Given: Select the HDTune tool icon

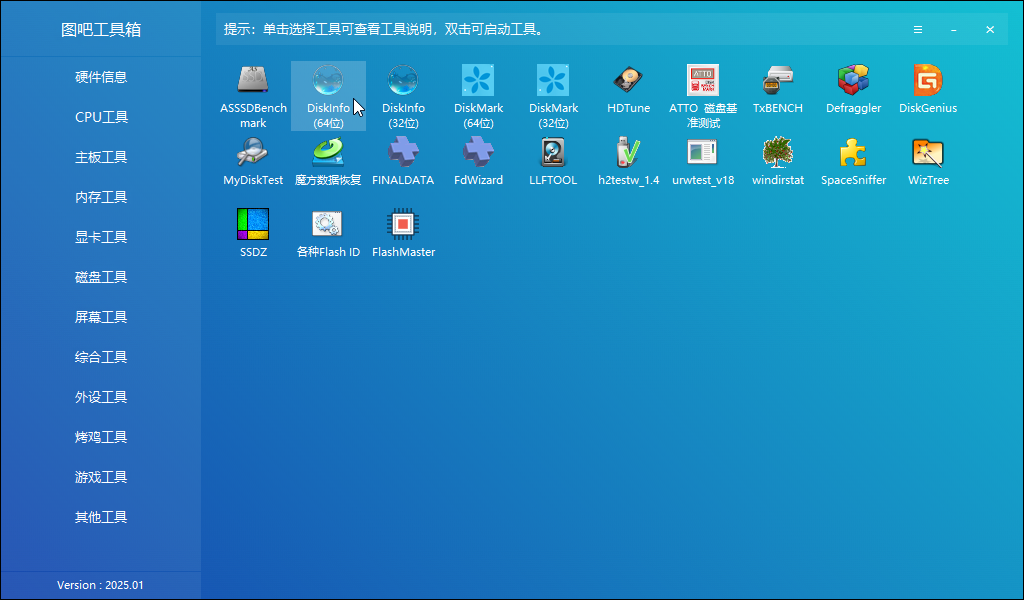Looking at the screenshot, I should point(628,80).
